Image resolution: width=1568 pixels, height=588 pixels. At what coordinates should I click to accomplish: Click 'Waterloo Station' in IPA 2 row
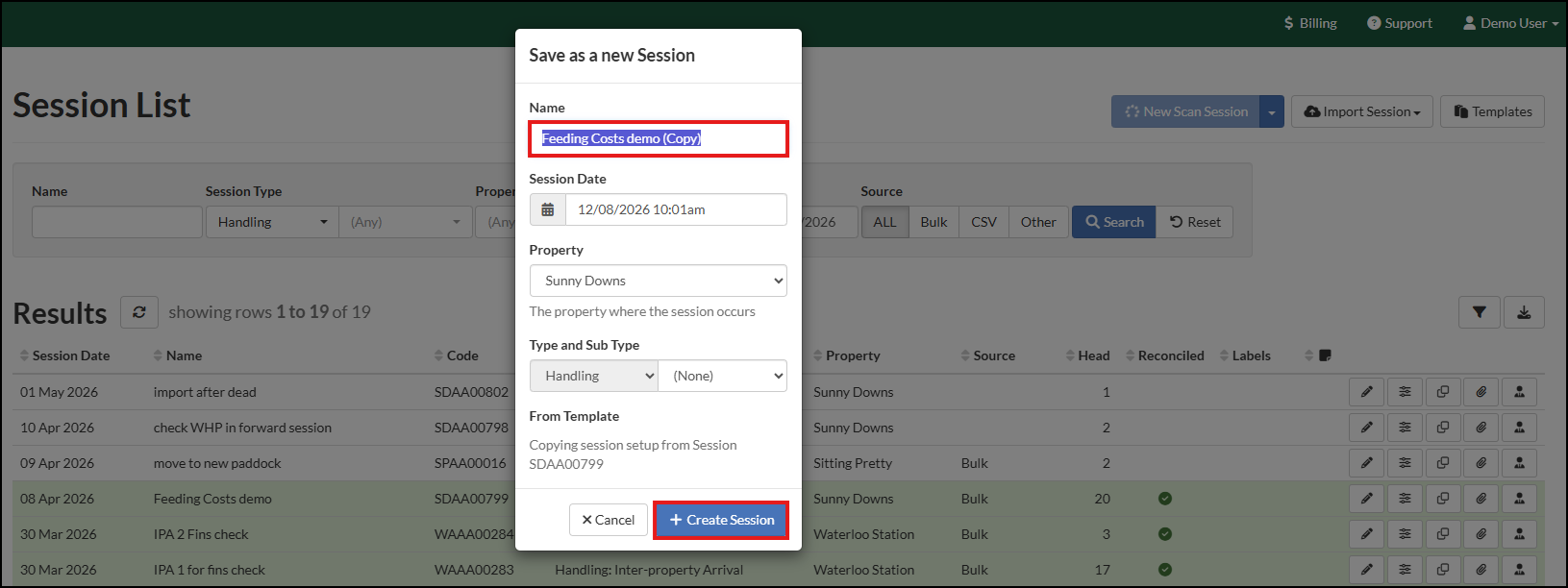click(x=863, y=534)
